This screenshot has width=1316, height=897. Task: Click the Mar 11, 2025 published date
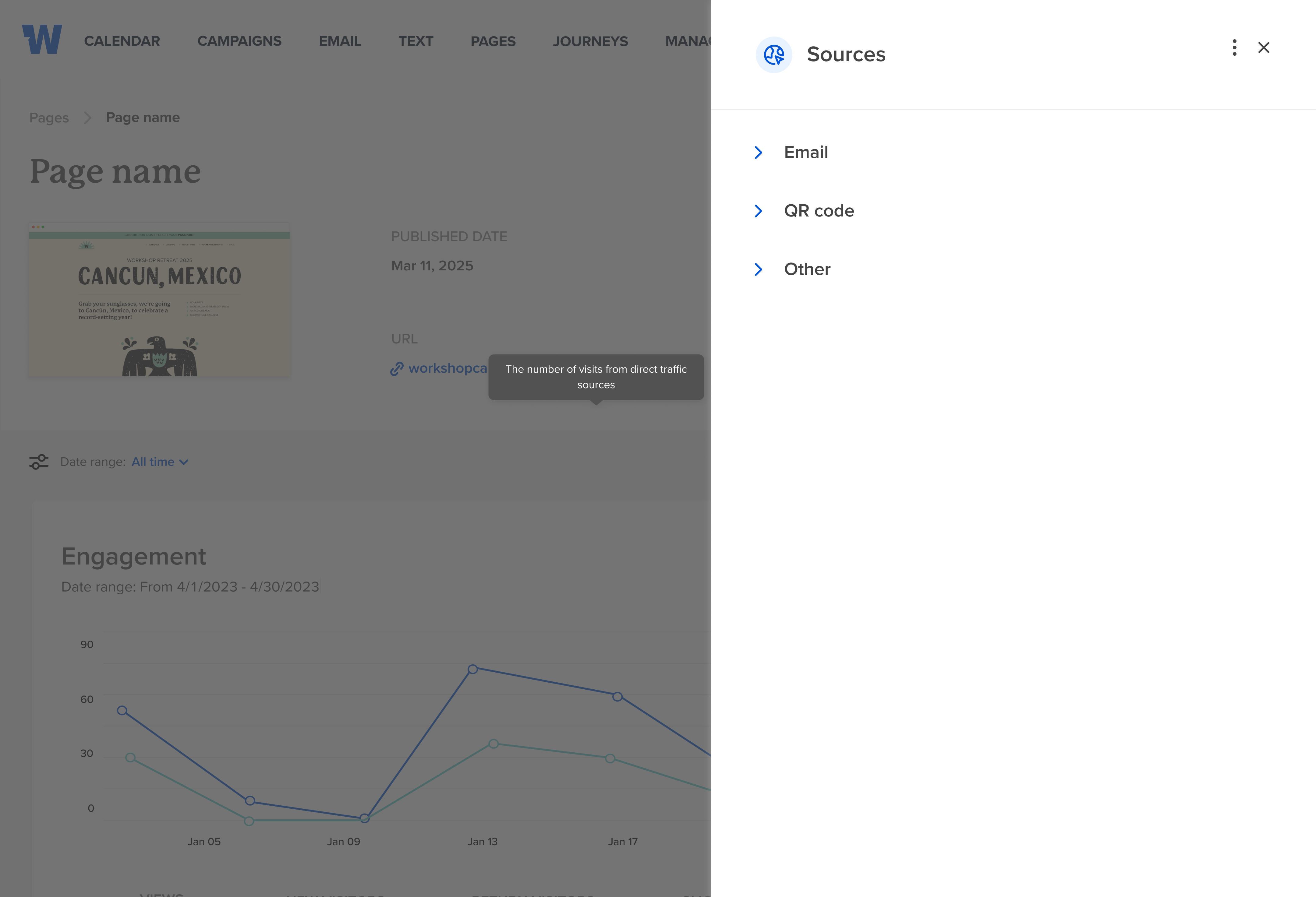432,266
